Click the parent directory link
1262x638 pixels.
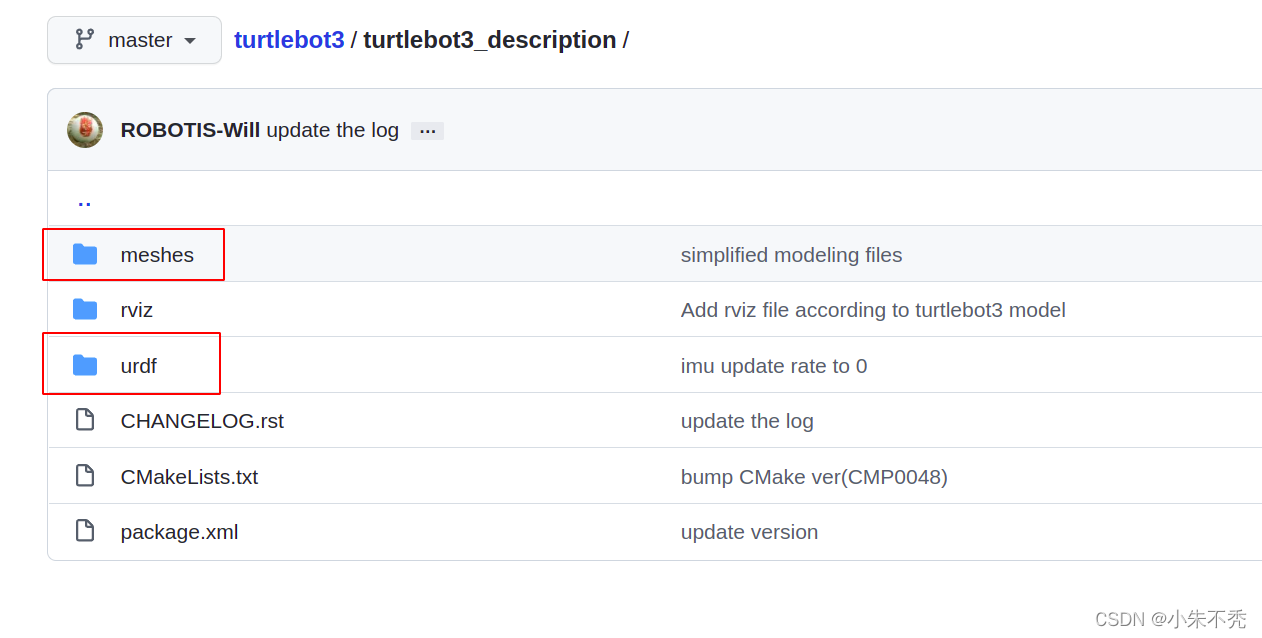pos(84,199)
